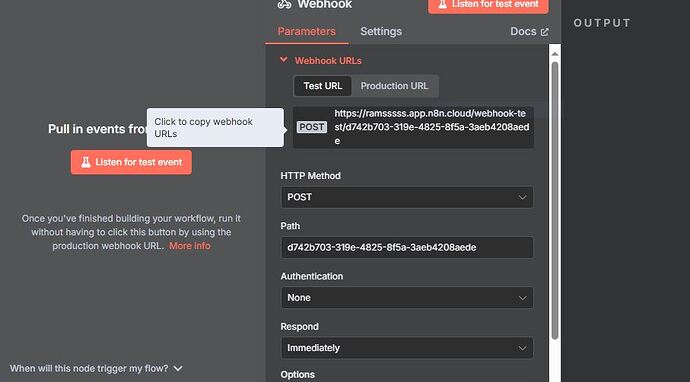
Task: Click the scrollbar up arrow in parameters panel
Action: [x=554, y=54]
